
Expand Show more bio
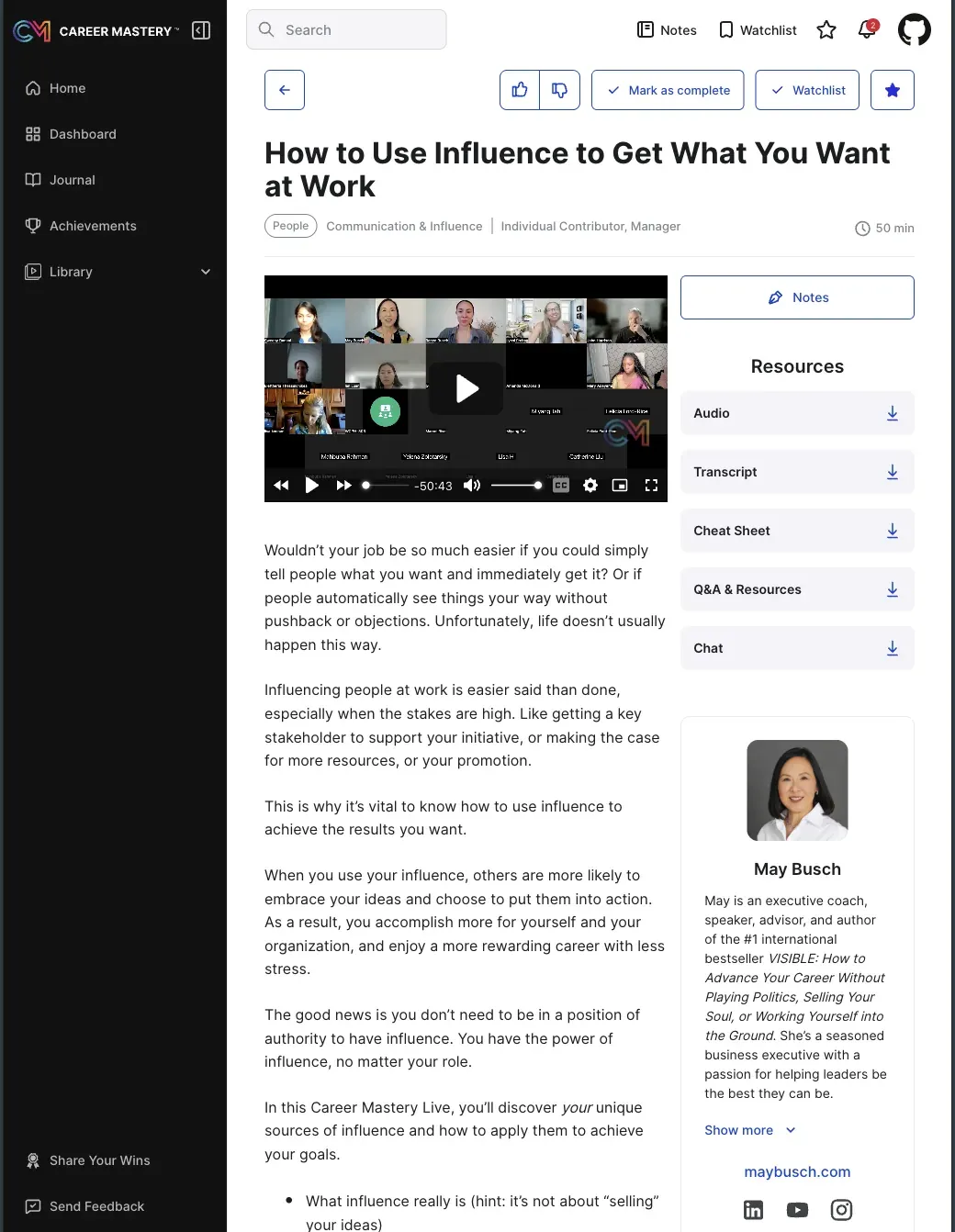coord(750,1130)
